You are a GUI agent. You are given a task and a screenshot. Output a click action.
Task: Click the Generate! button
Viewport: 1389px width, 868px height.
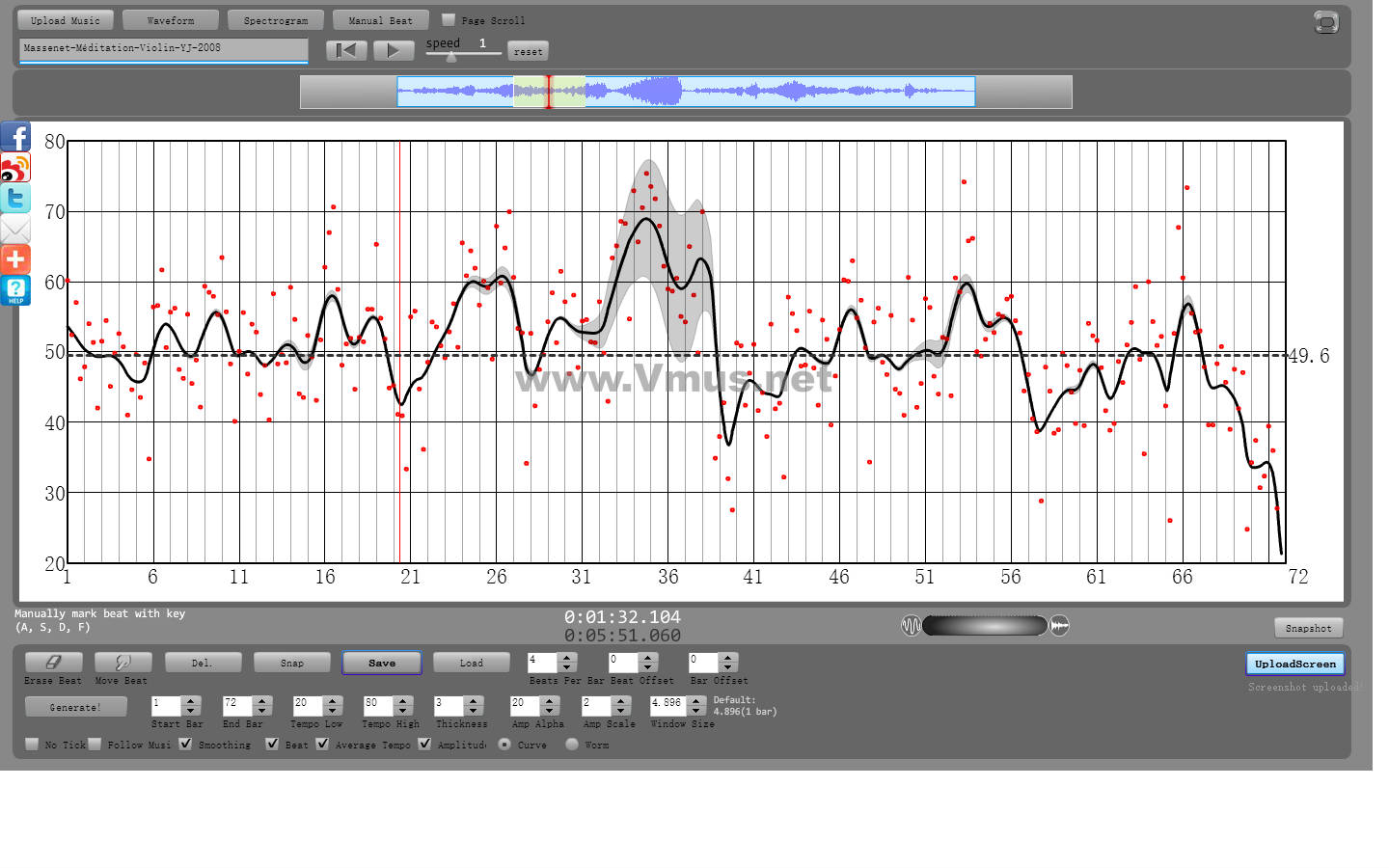(x=75, y=707)
